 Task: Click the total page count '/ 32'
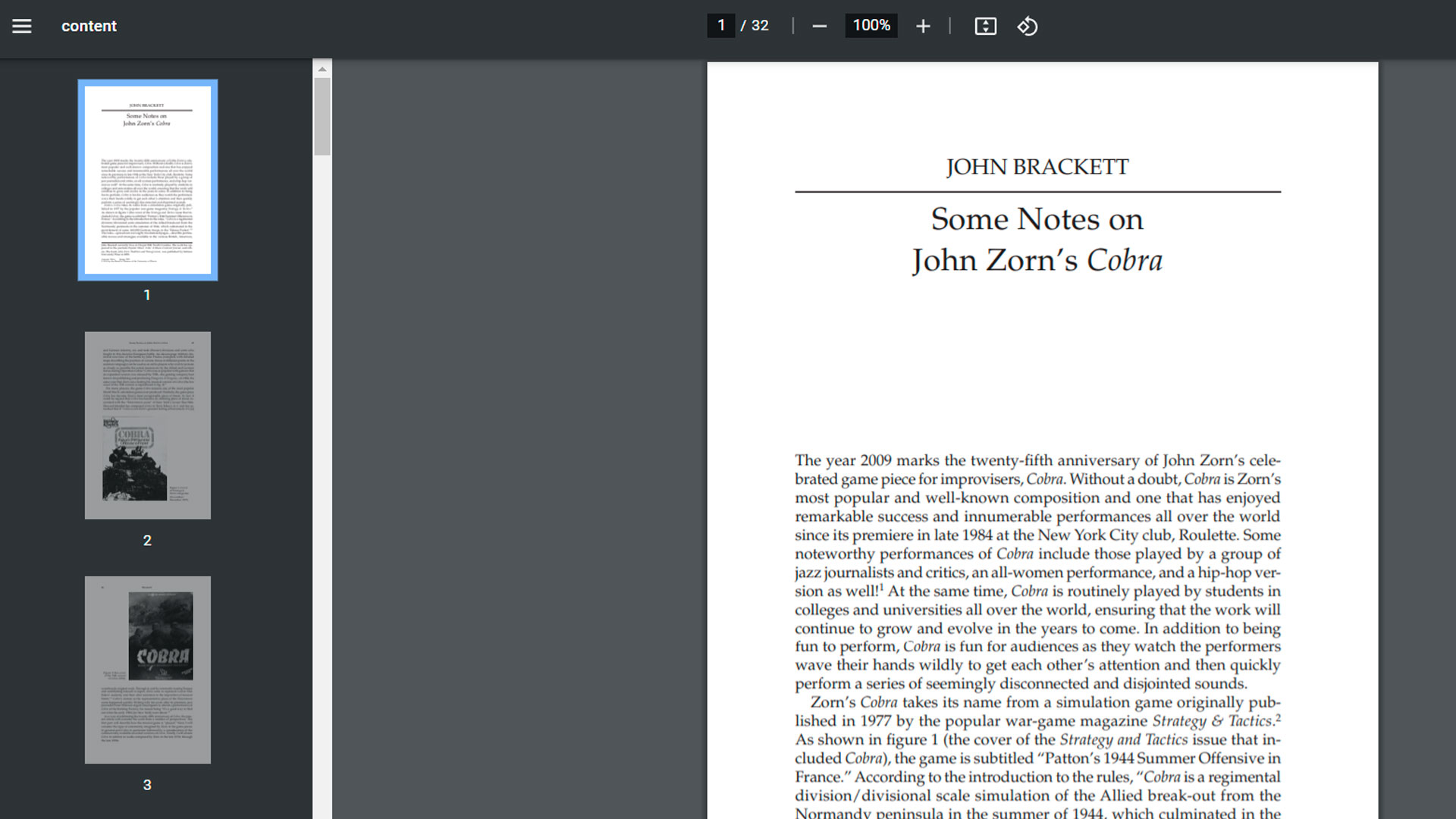[755, 26]
